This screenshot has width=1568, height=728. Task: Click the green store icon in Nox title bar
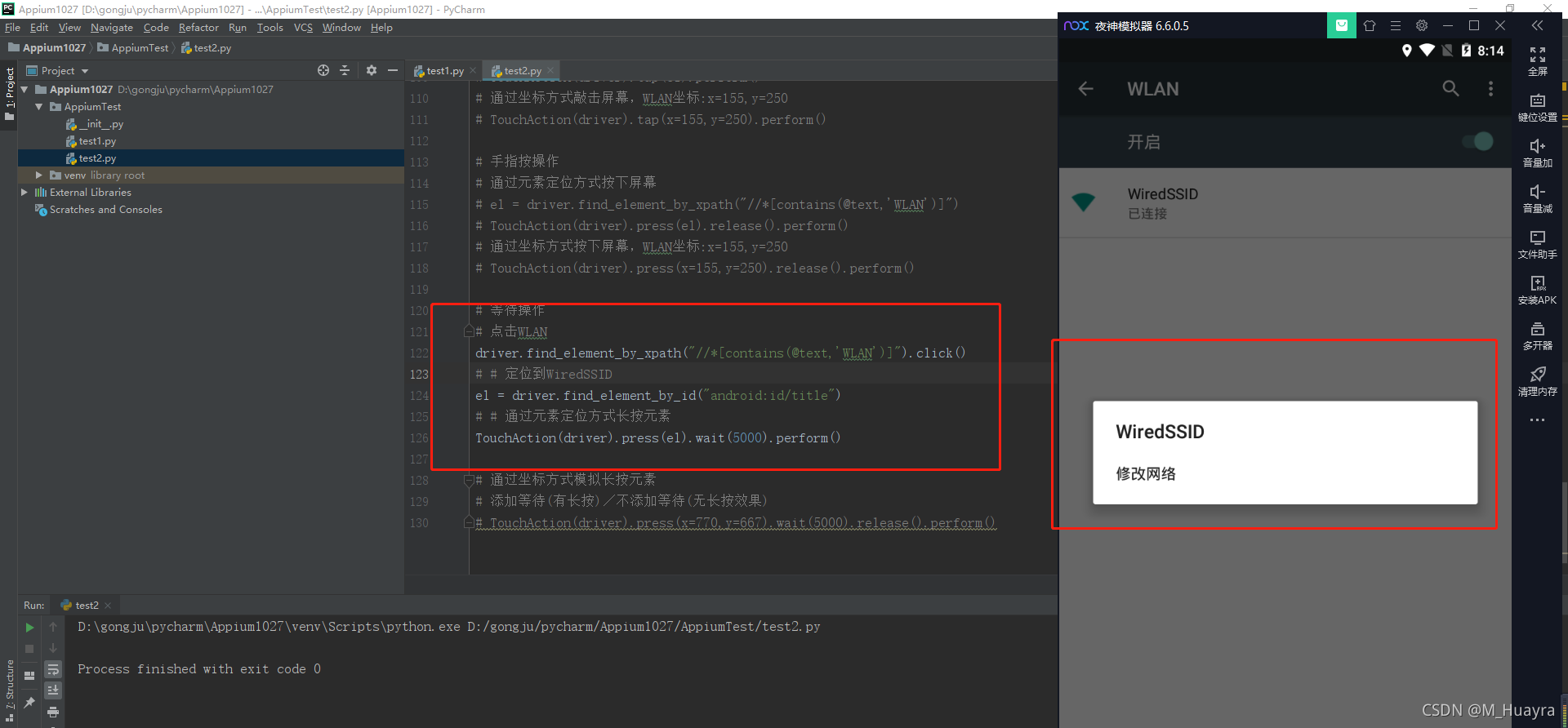(x=1341, y=25)
